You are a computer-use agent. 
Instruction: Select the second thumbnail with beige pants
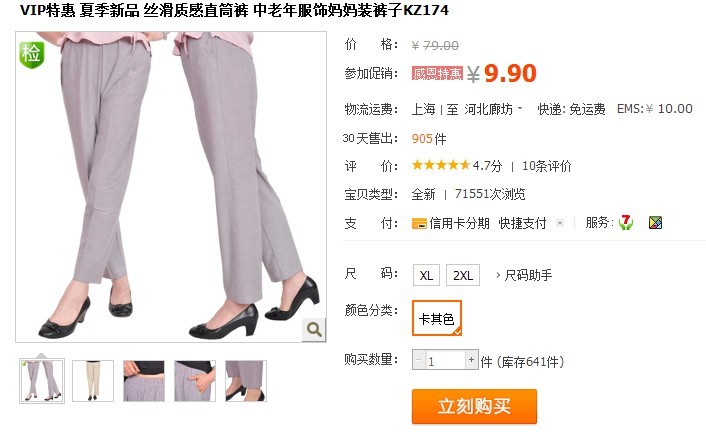click(93, 381)
